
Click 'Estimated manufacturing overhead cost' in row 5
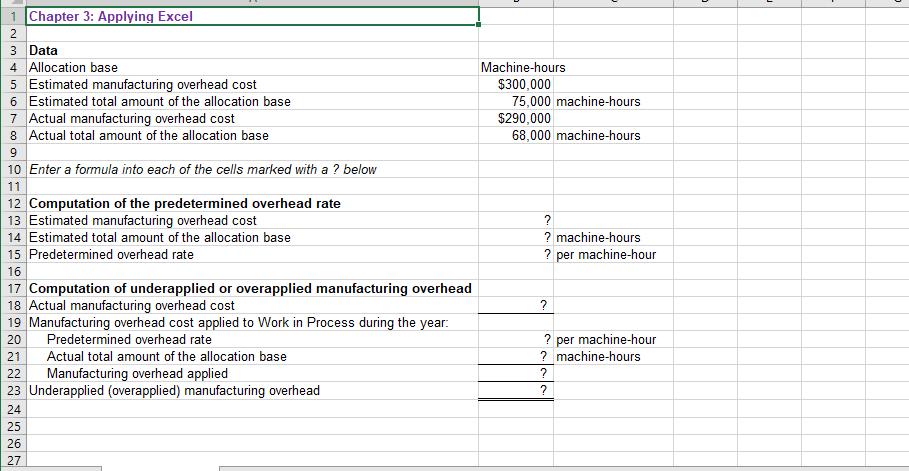click(143, 85)
